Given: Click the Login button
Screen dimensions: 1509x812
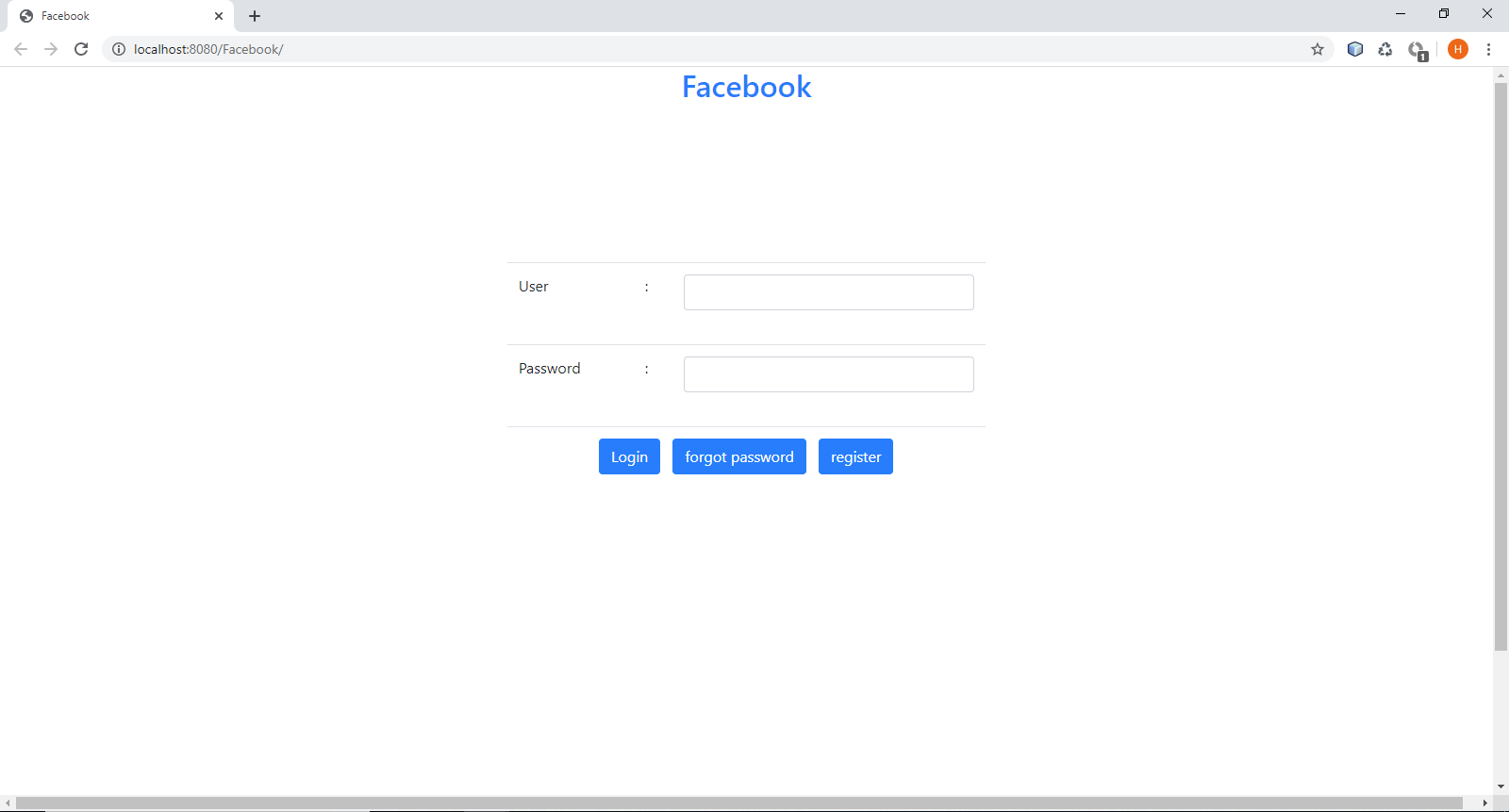Looking at the screenshot, I should click(629, 456).
